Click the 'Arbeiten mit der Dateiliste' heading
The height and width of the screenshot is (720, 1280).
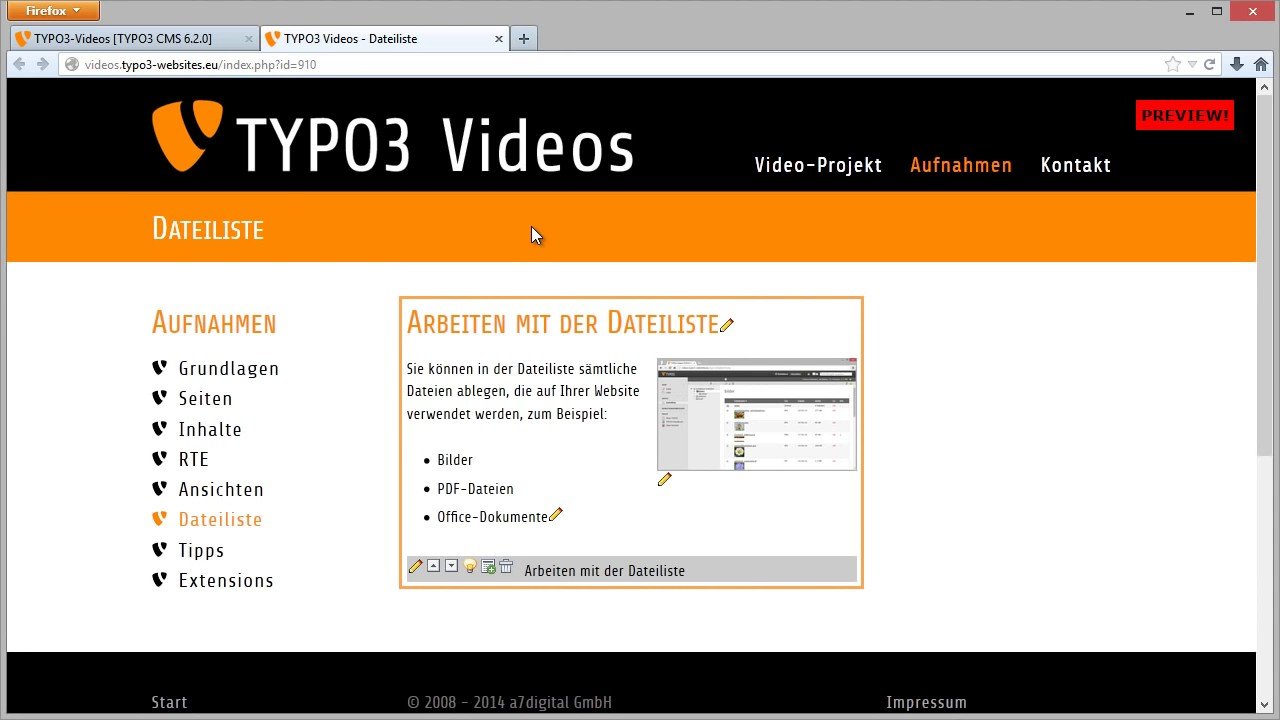click(x=562, y=323)
